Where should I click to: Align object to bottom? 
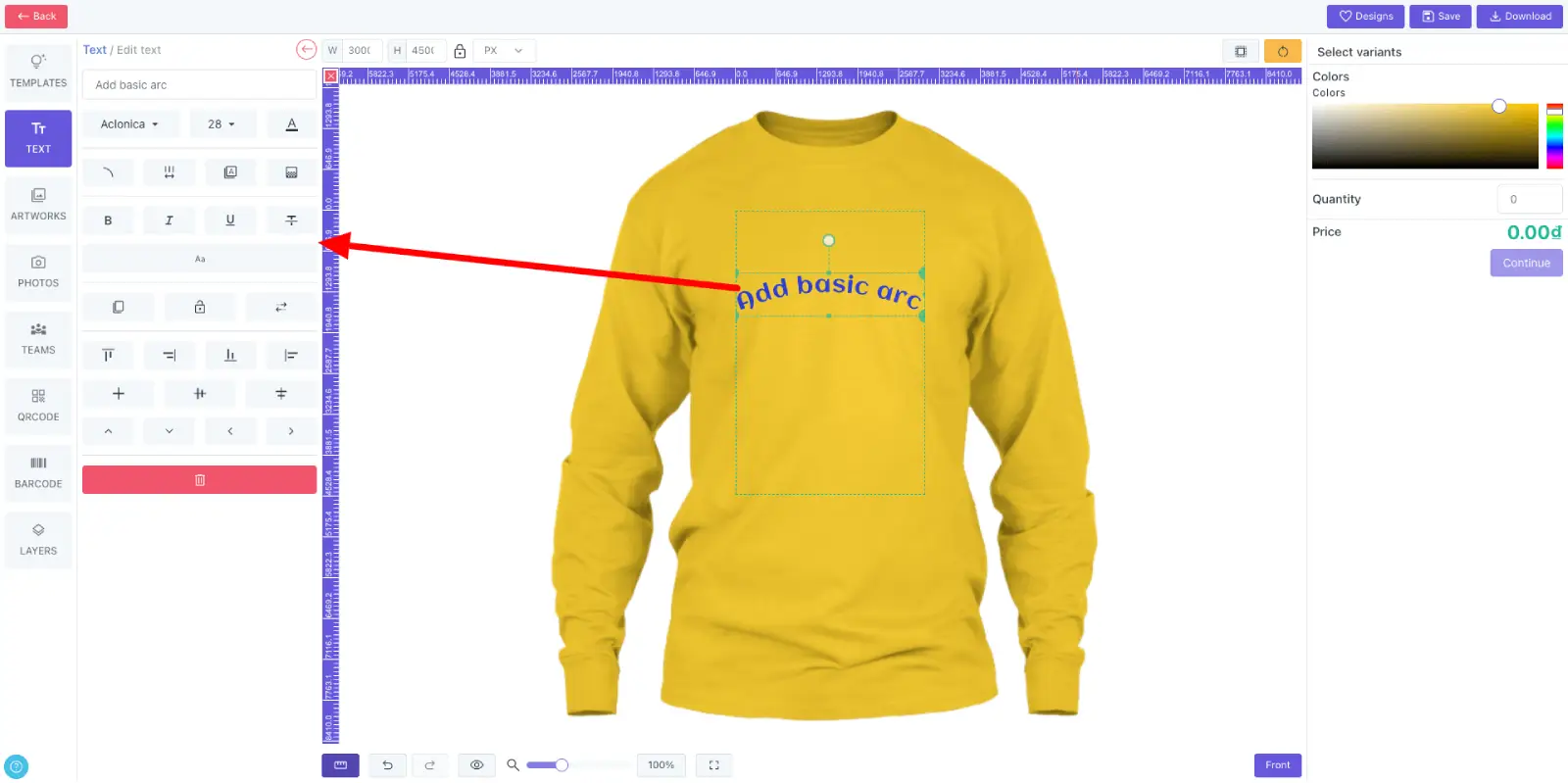pyautogui.click(x=230, y=355)
